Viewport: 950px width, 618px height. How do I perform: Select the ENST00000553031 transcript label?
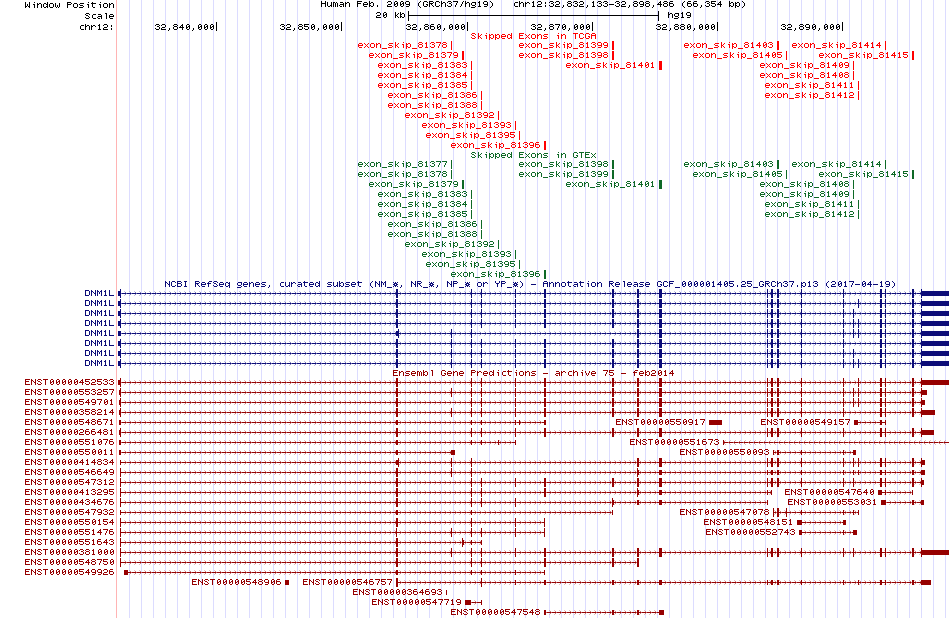832,502
